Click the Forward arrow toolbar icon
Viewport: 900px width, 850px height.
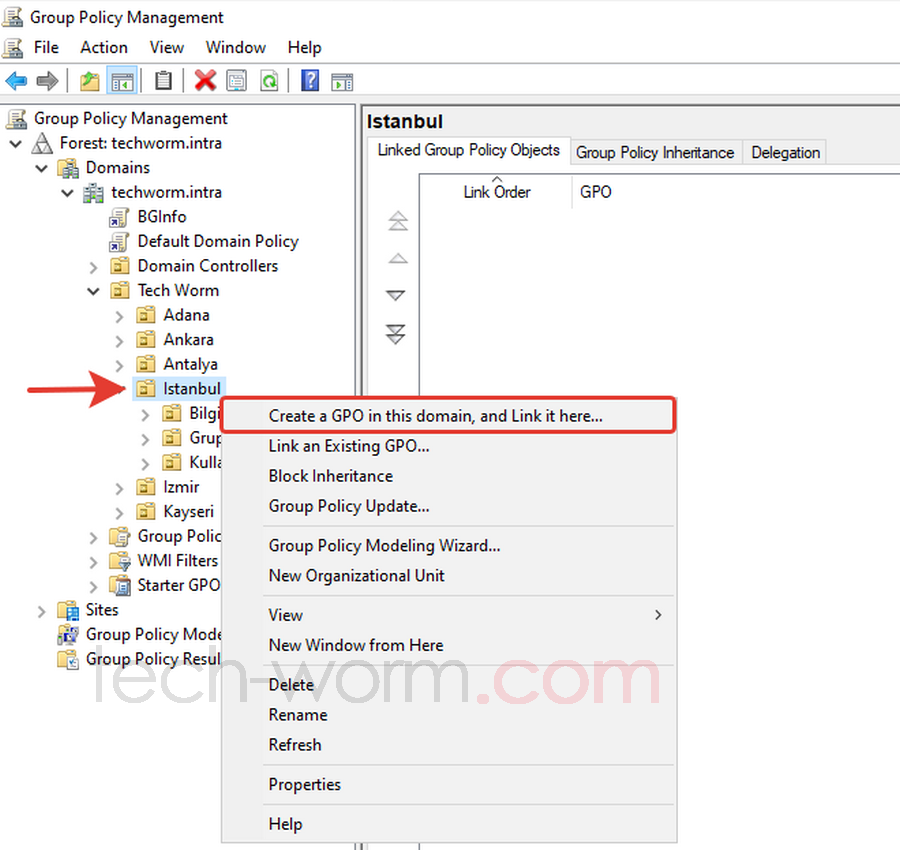(47, 81)
